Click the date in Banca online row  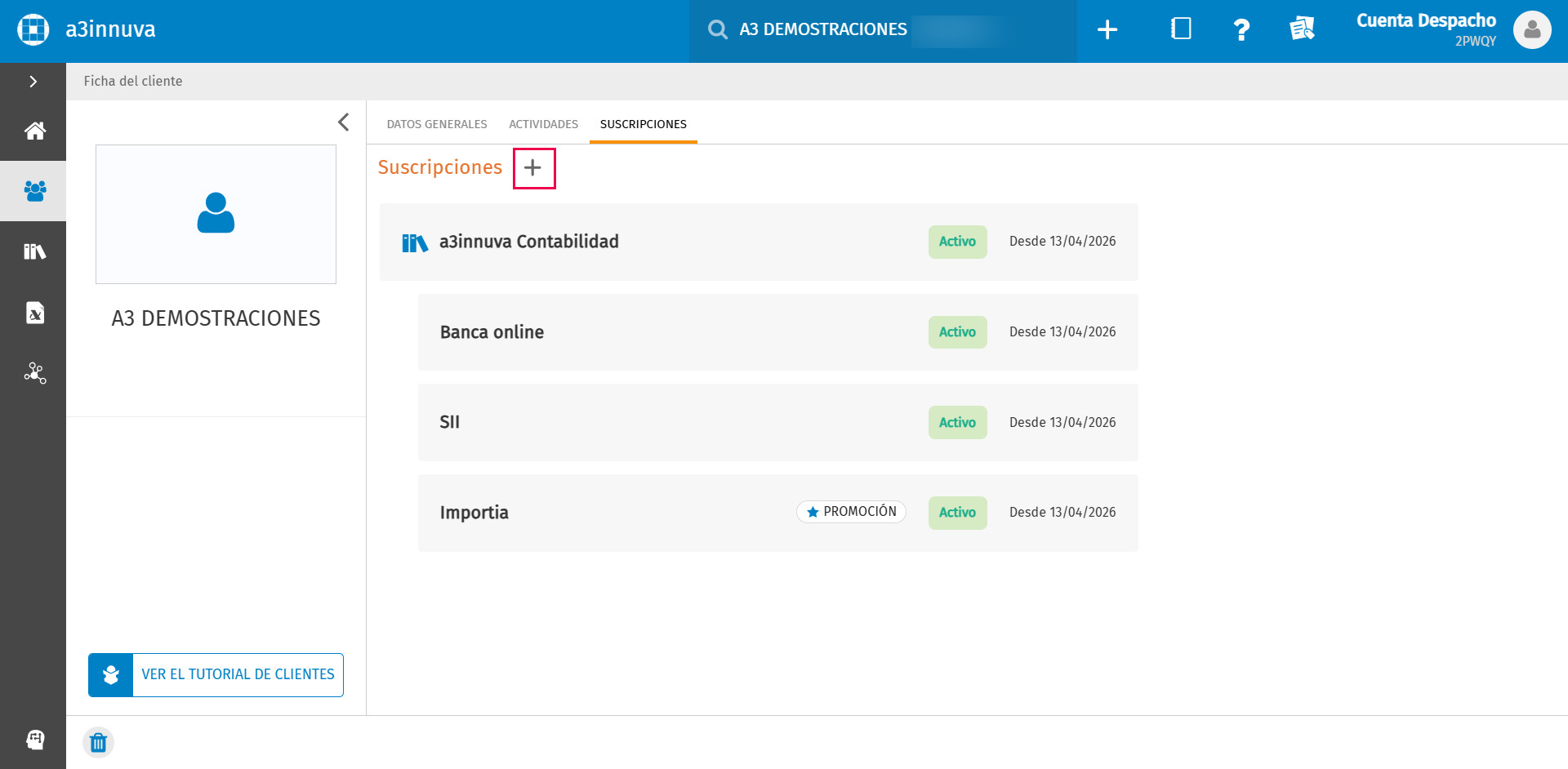1062,332
